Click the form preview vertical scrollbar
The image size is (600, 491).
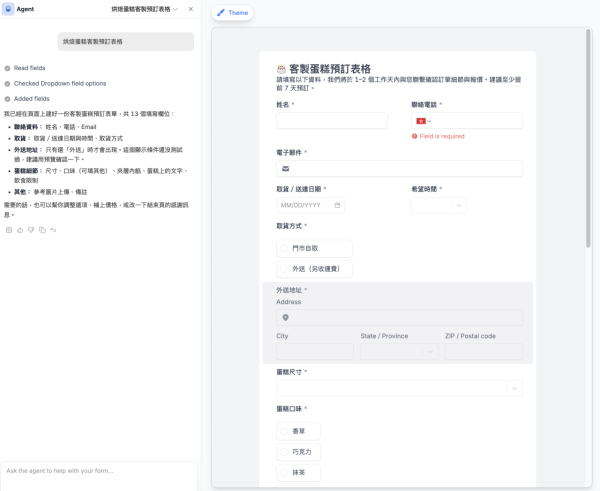click(588, 138)
